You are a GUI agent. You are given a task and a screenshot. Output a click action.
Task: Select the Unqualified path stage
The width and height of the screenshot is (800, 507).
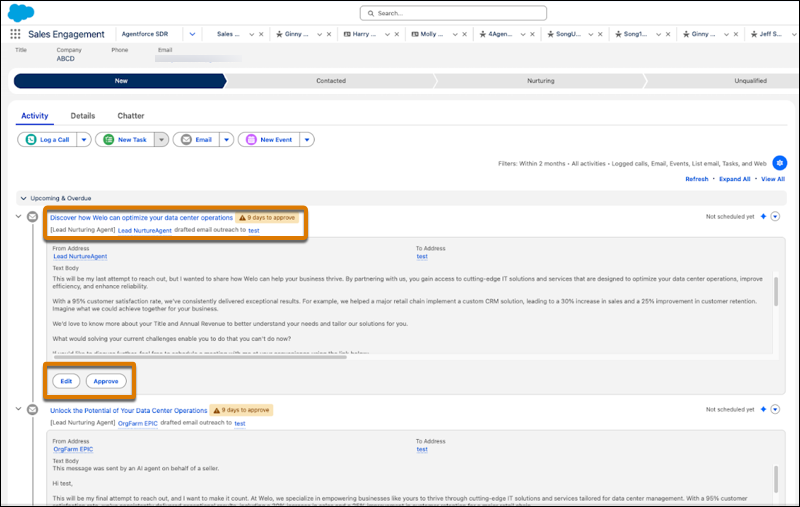coord(750,81)
